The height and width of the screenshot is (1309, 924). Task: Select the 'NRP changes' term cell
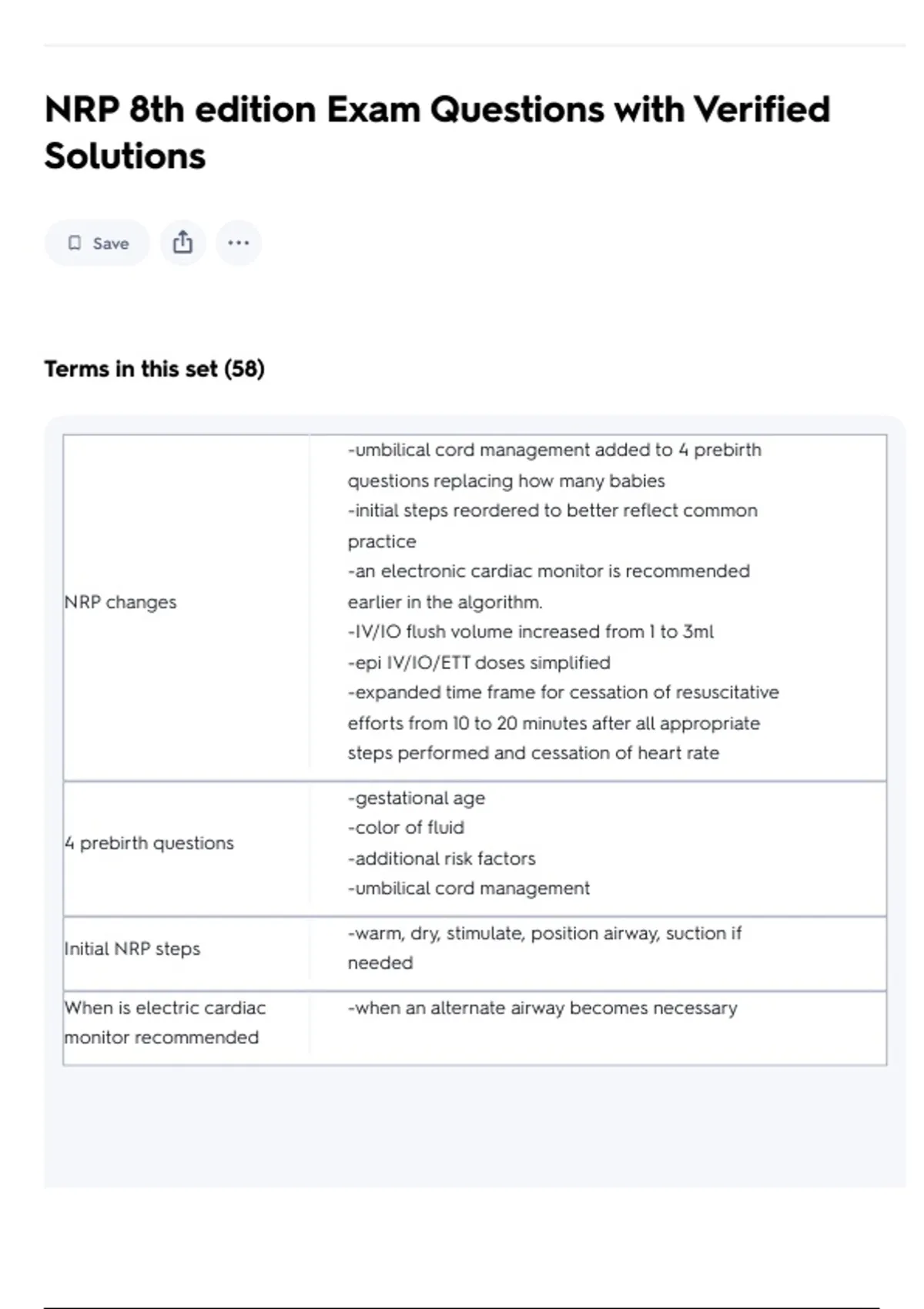[121, 602]
